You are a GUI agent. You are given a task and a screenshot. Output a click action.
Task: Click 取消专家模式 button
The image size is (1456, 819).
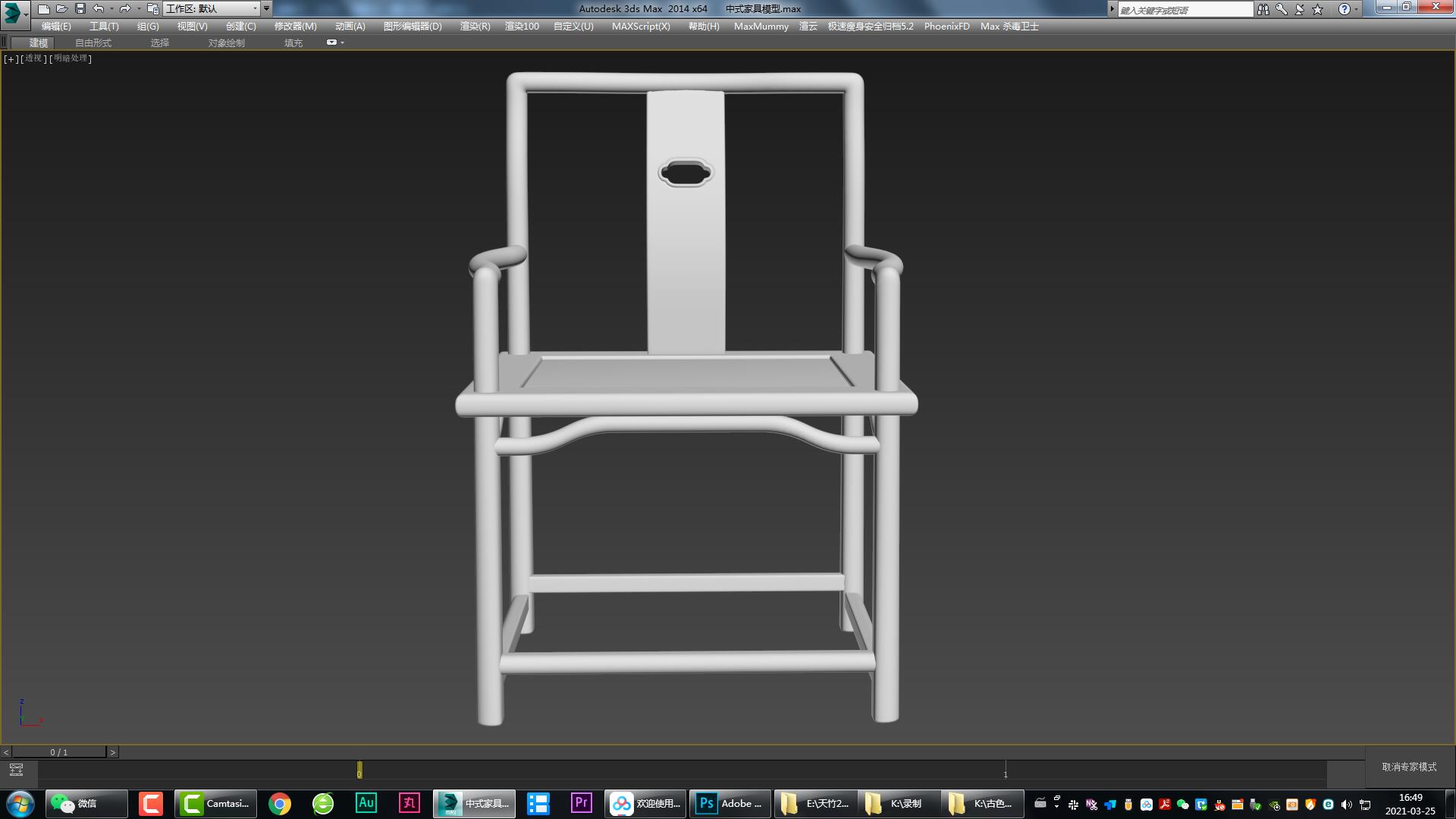(1409, 767)
